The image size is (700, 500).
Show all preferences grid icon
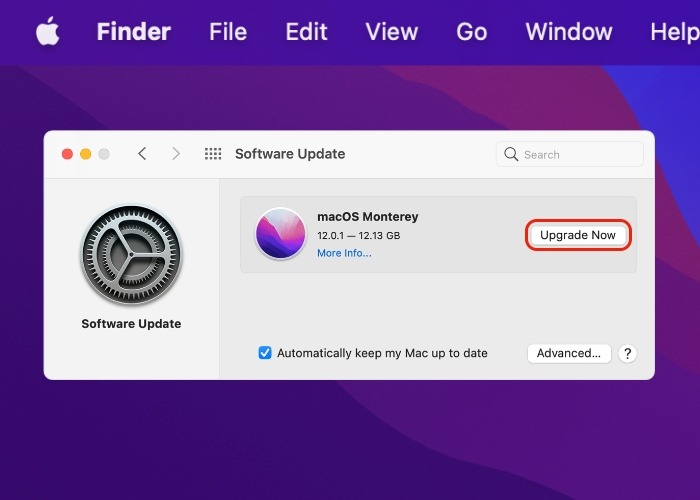coord(213,154)
